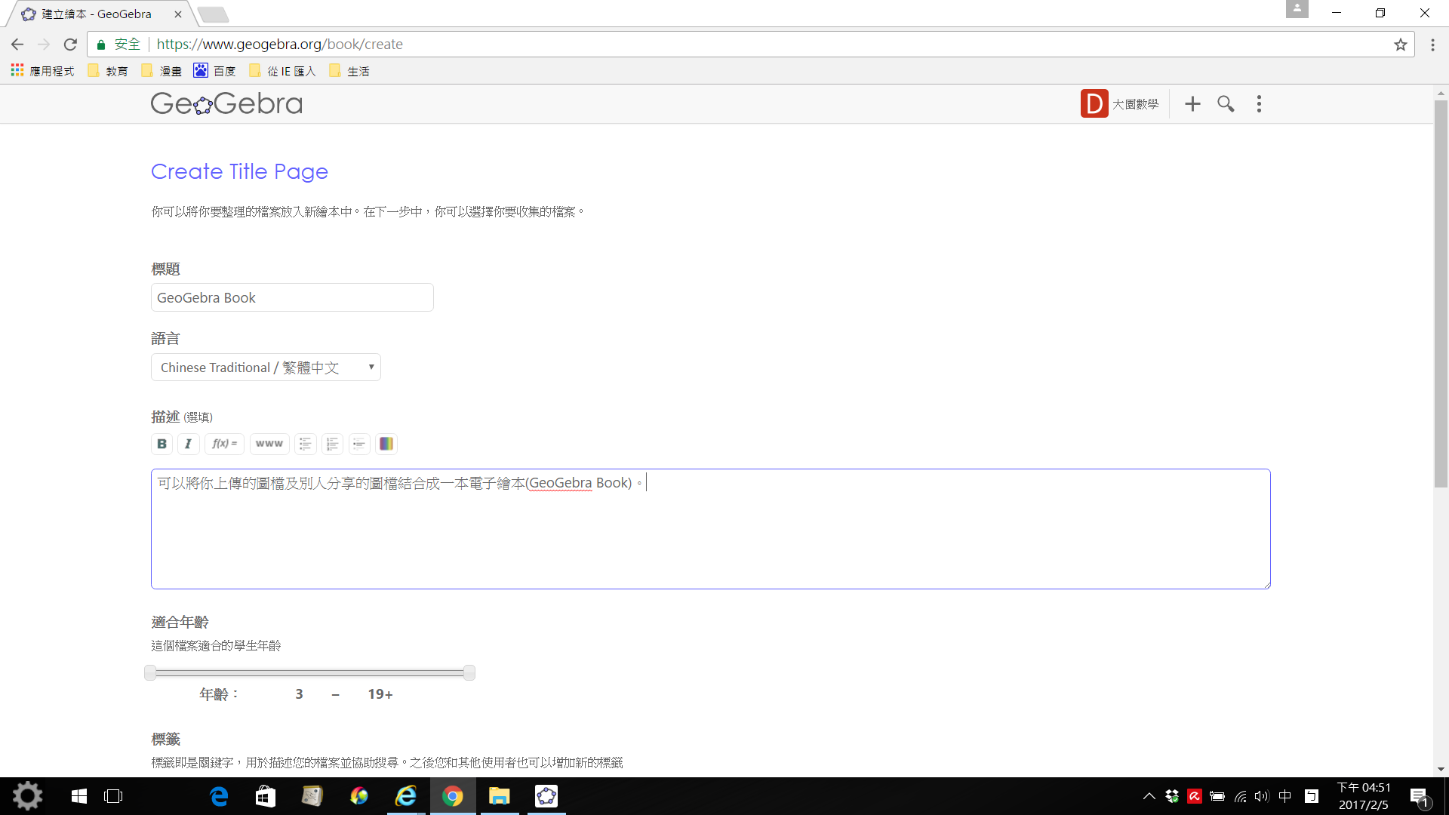The image size is (1449, 815).
Task: Click the red D user avatar
Action: click(x=1094, y=104)
